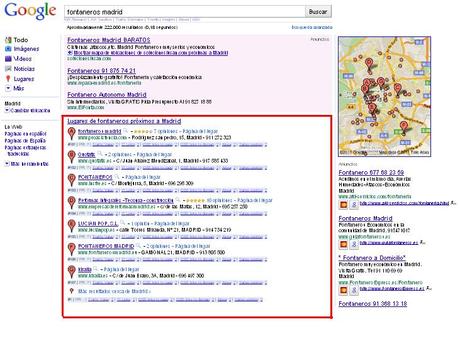
Task: Click the Noticias icon in left sidebar
Action: coord(8,69)
